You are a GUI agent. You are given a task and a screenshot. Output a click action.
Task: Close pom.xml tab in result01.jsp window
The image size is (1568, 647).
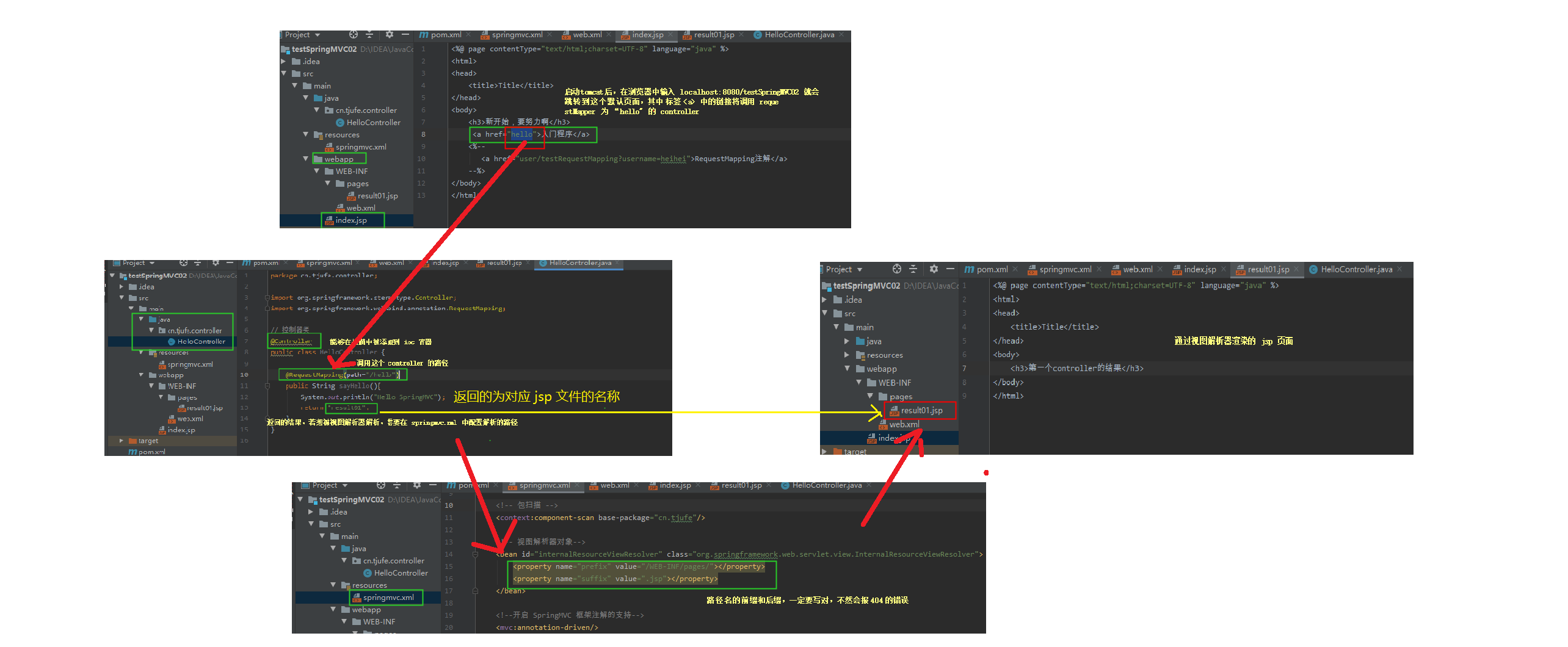click(x=1015, y=269)
